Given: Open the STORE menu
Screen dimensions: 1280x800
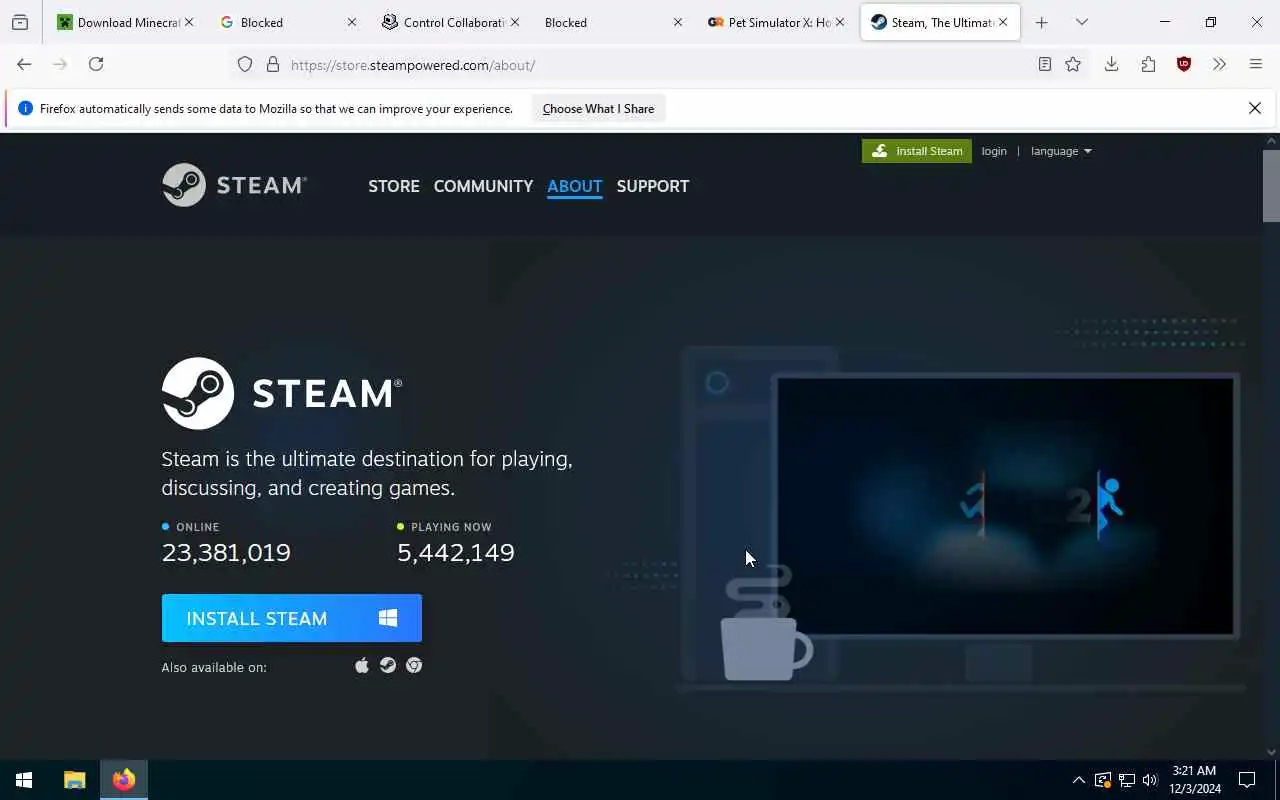Looking at the screenshot, I should point(394,186).
